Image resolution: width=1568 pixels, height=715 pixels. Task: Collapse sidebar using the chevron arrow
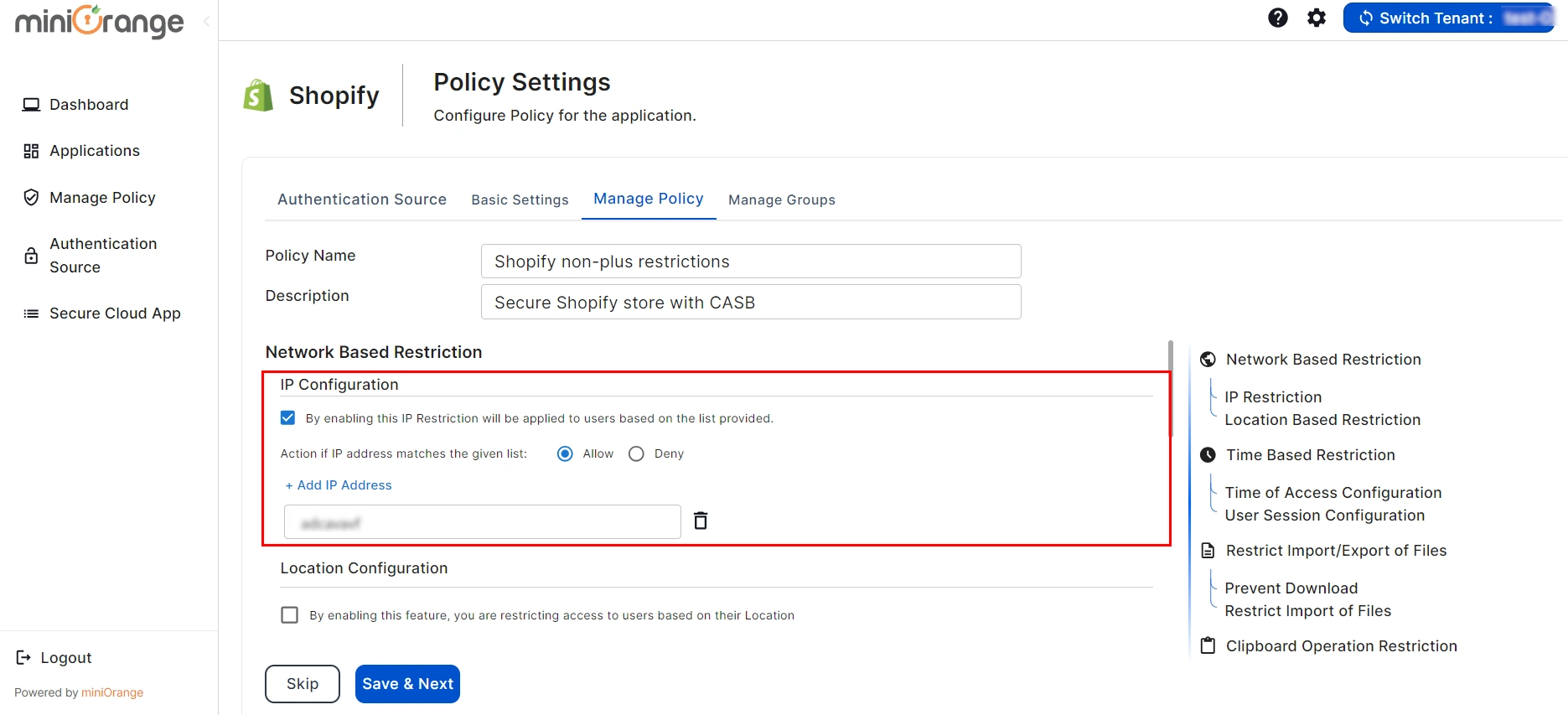click(206, 21)
